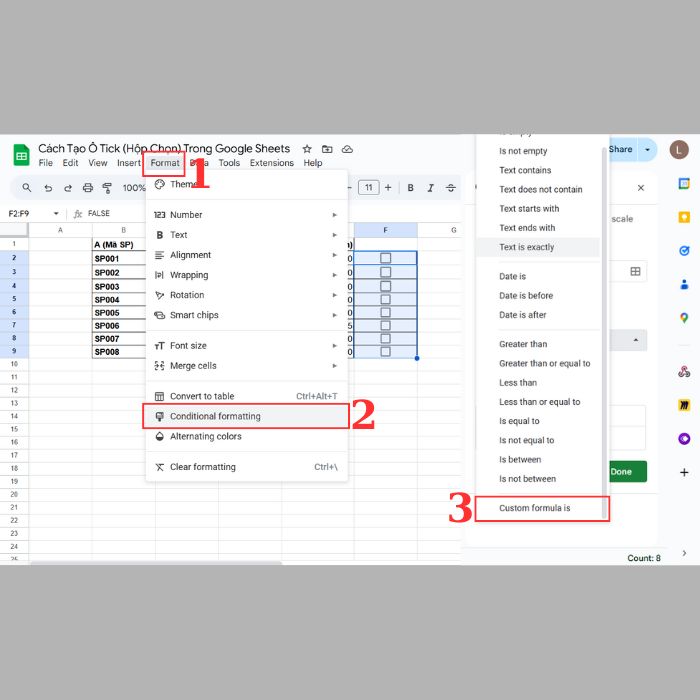Expand the Smart chips submenu
This screenshot has height=700, width=700.
(x=335, y=315)
